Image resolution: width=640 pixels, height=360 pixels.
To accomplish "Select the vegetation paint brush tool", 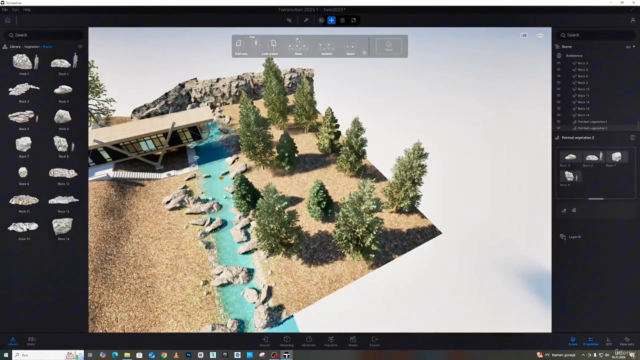I will click(x=564, y=210).
